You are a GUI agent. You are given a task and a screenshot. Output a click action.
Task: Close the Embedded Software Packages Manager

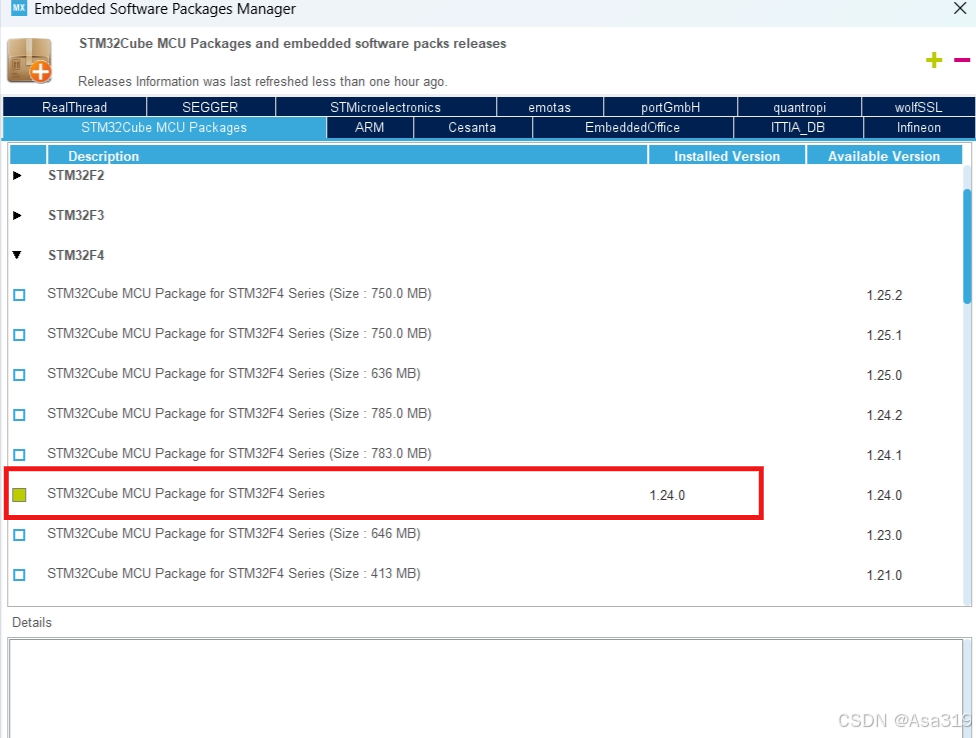click(x=960, y=8)
